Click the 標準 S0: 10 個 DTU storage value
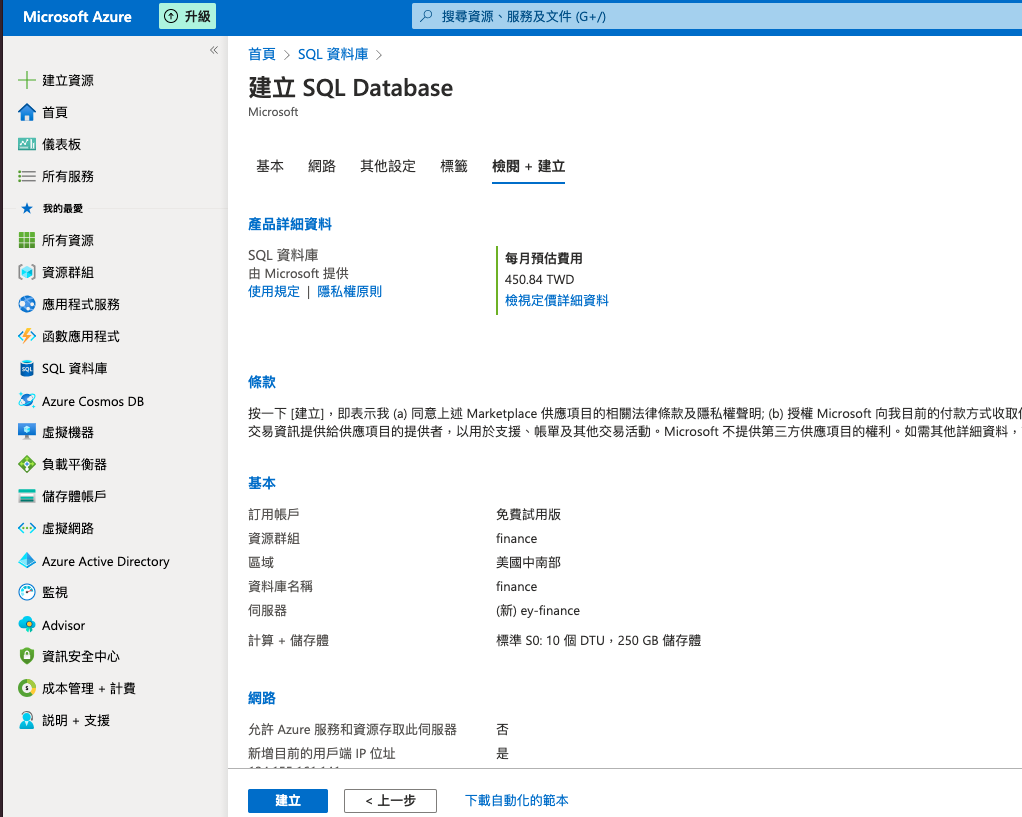This screenshot has height=817, width=1022. 598,640
